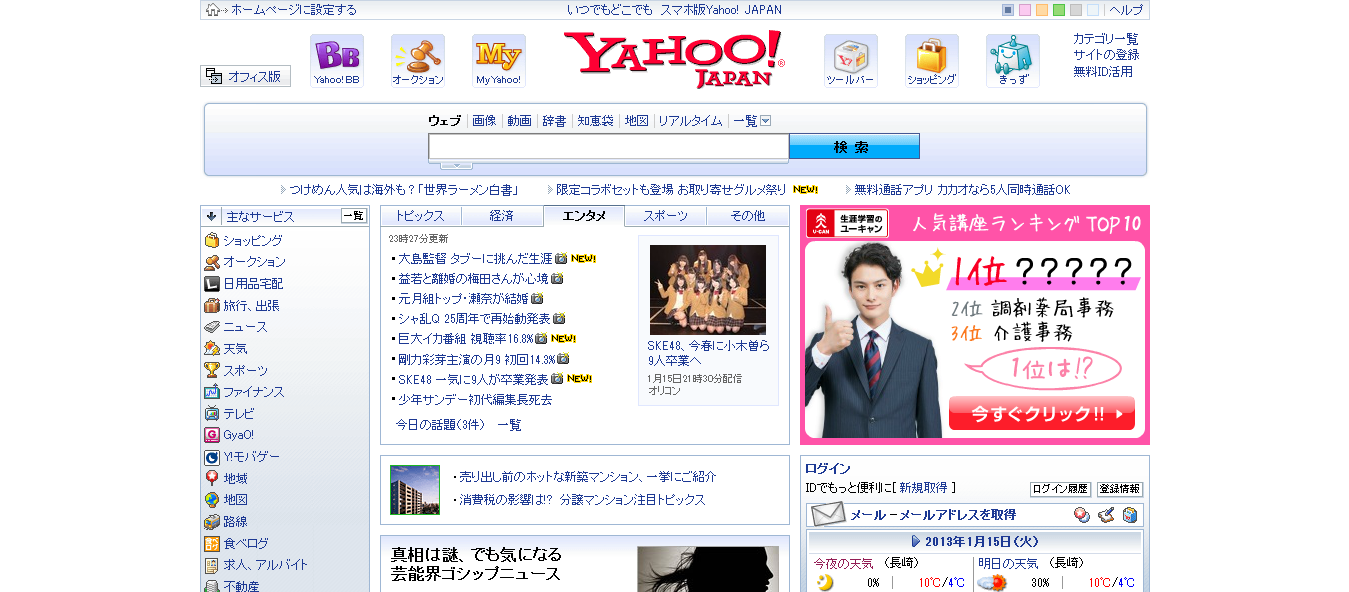Select the green theme color swatch
This screenshot has height=592, width=1349.
tap(1059, 10)
